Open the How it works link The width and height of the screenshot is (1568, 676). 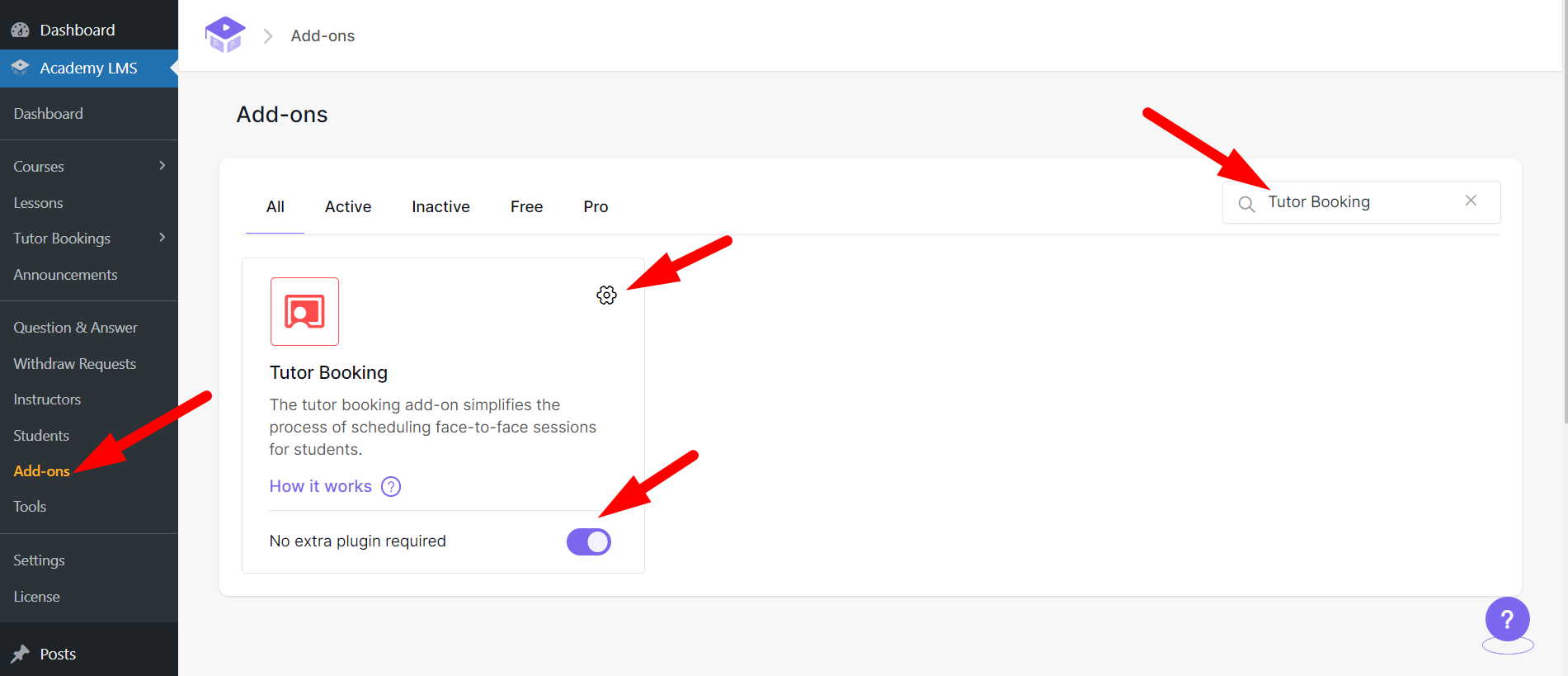(320, 486)
